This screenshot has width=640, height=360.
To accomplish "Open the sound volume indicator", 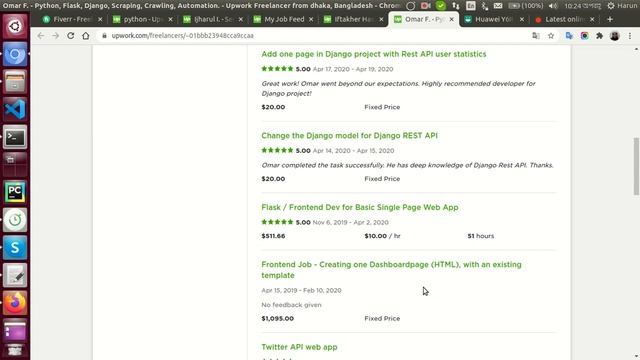I will (x=553, y=5).
